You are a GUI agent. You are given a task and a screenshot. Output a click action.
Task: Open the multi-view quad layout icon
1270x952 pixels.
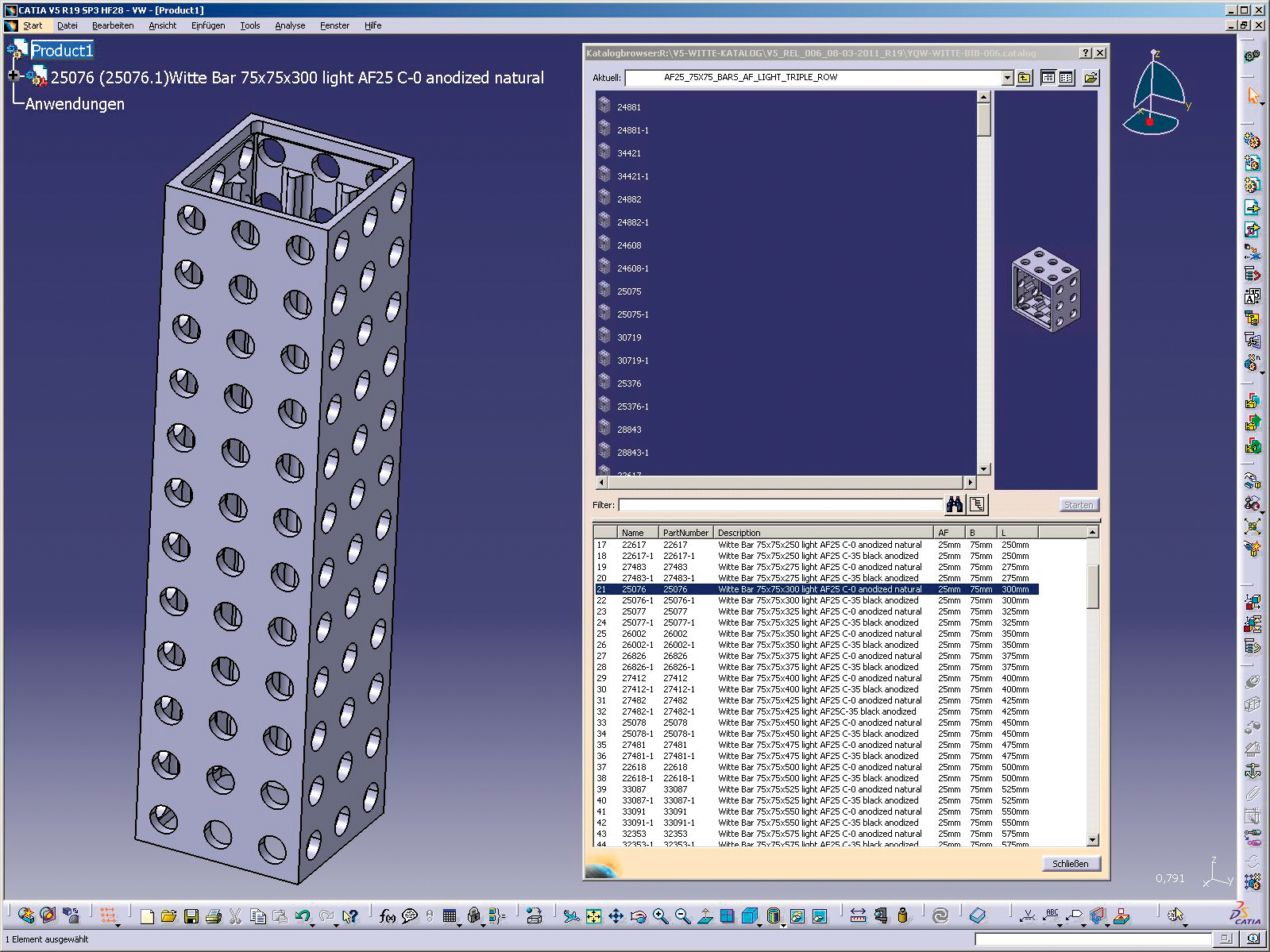coord(727,916)
